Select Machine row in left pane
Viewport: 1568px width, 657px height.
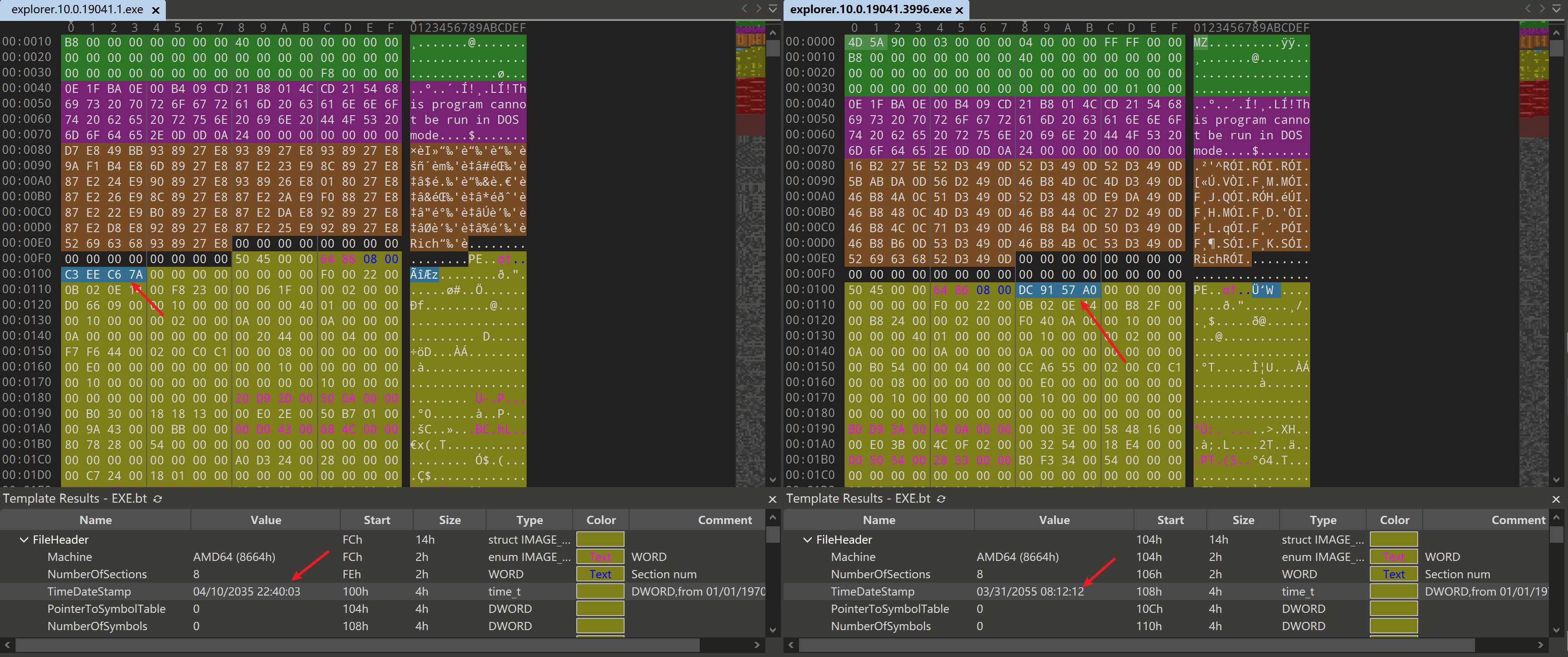point(382,557)
